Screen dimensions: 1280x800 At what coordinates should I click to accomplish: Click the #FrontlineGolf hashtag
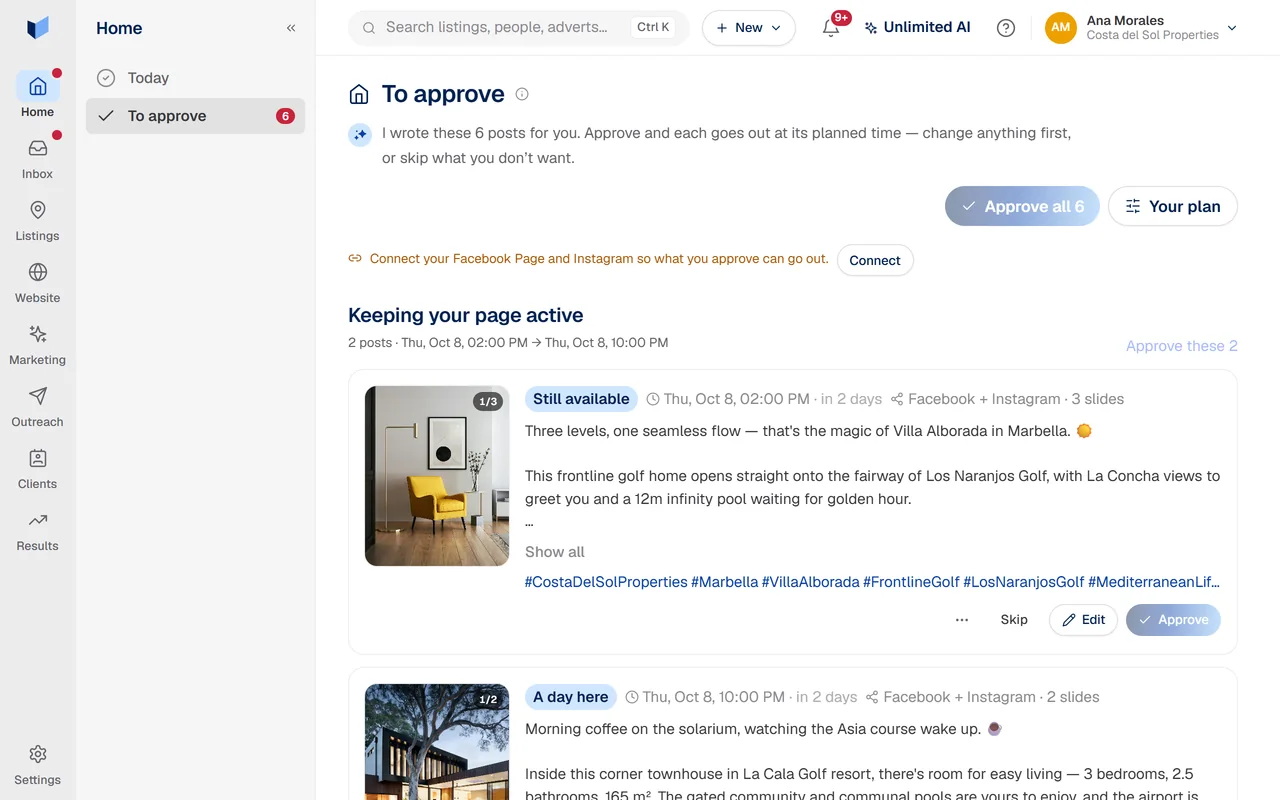pyautogui.click(x=911, y=582)
